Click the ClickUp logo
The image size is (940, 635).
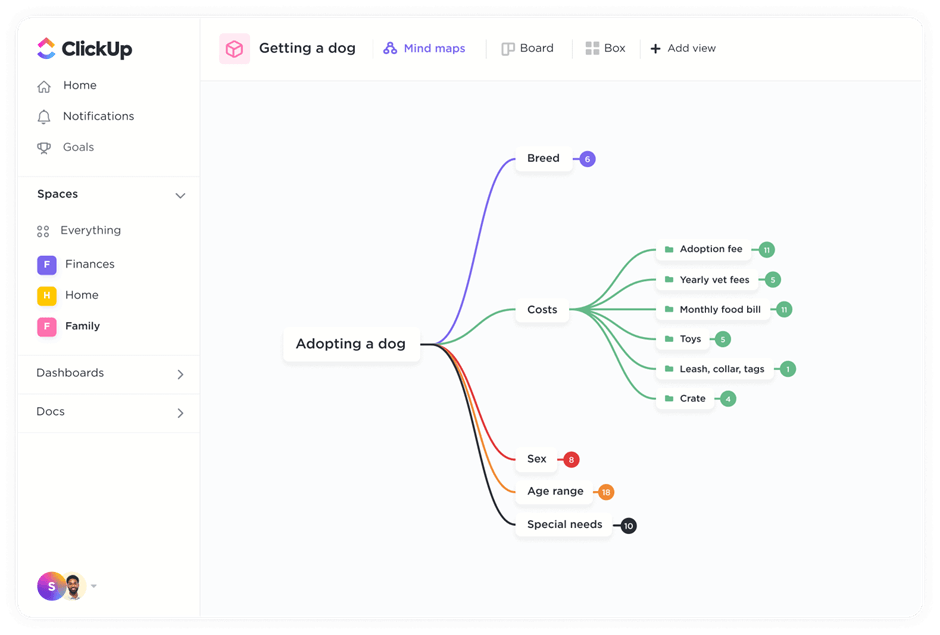coord(83,48)
